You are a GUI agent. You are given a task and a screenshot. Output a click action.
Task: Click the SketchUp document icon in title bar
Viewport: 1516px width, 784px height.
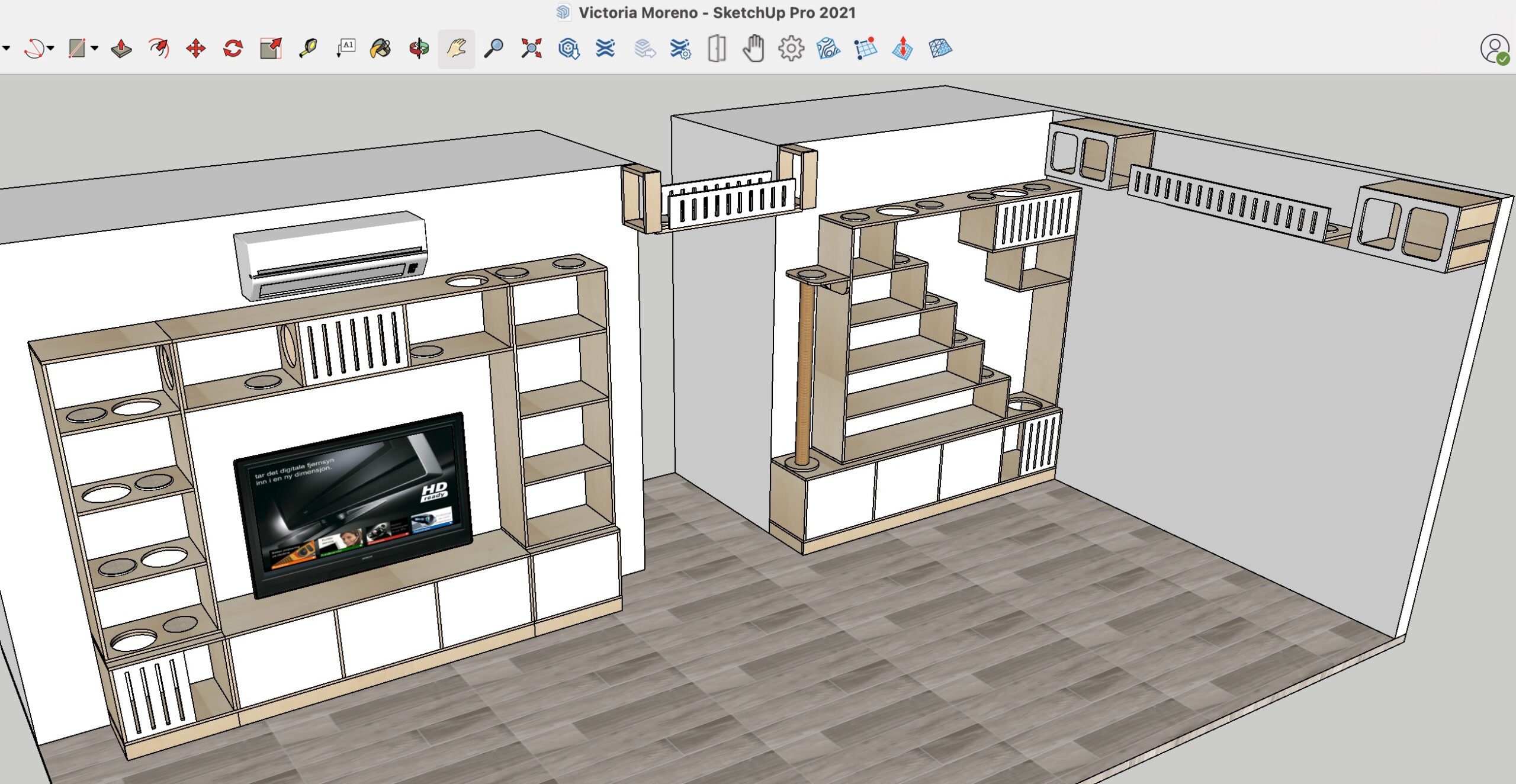click(x=564, y=12)
